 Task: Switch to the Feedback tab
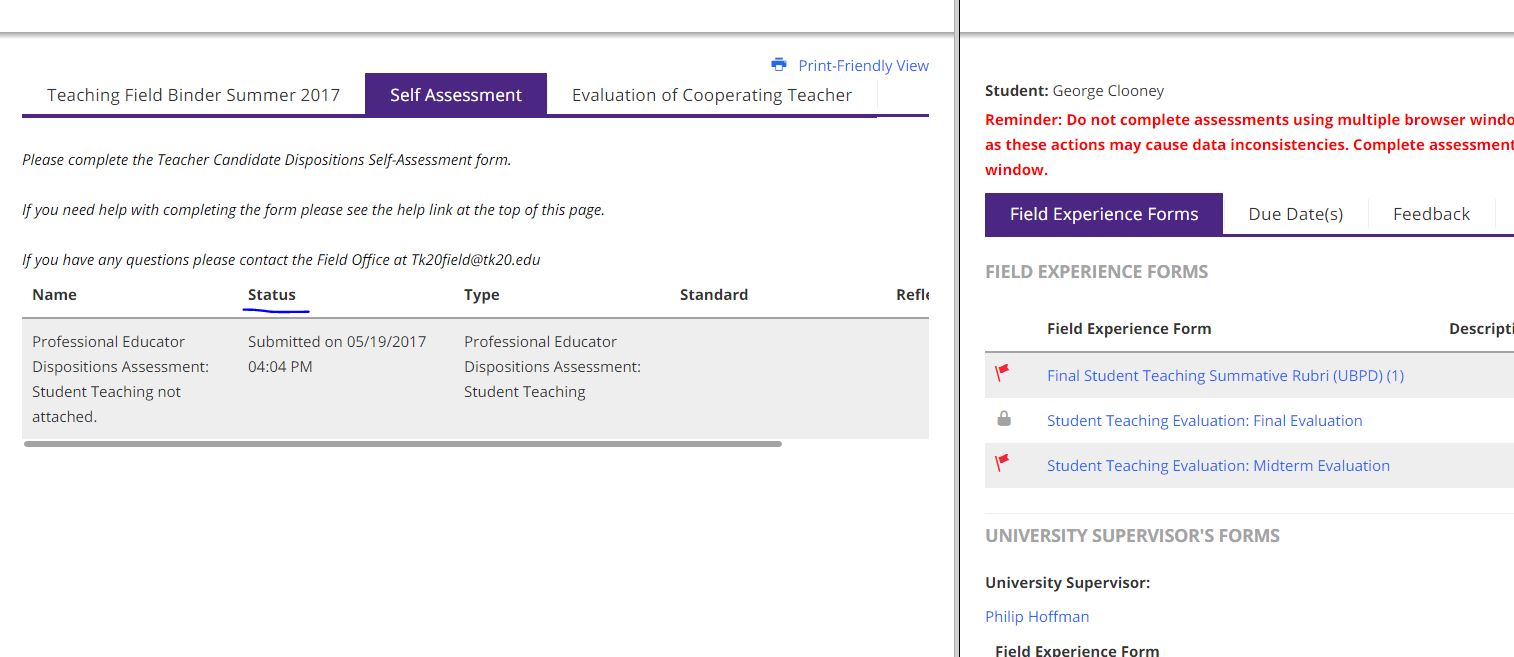pyautogui.click(x=1431, y=214)
